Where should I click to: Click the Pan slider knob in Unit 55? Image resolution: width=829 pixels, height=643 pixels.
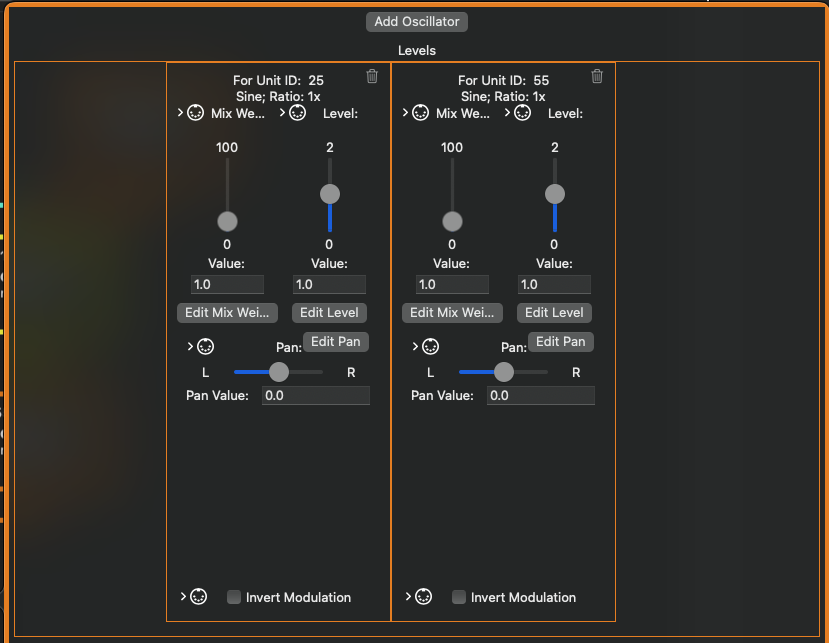pos(504,372)
